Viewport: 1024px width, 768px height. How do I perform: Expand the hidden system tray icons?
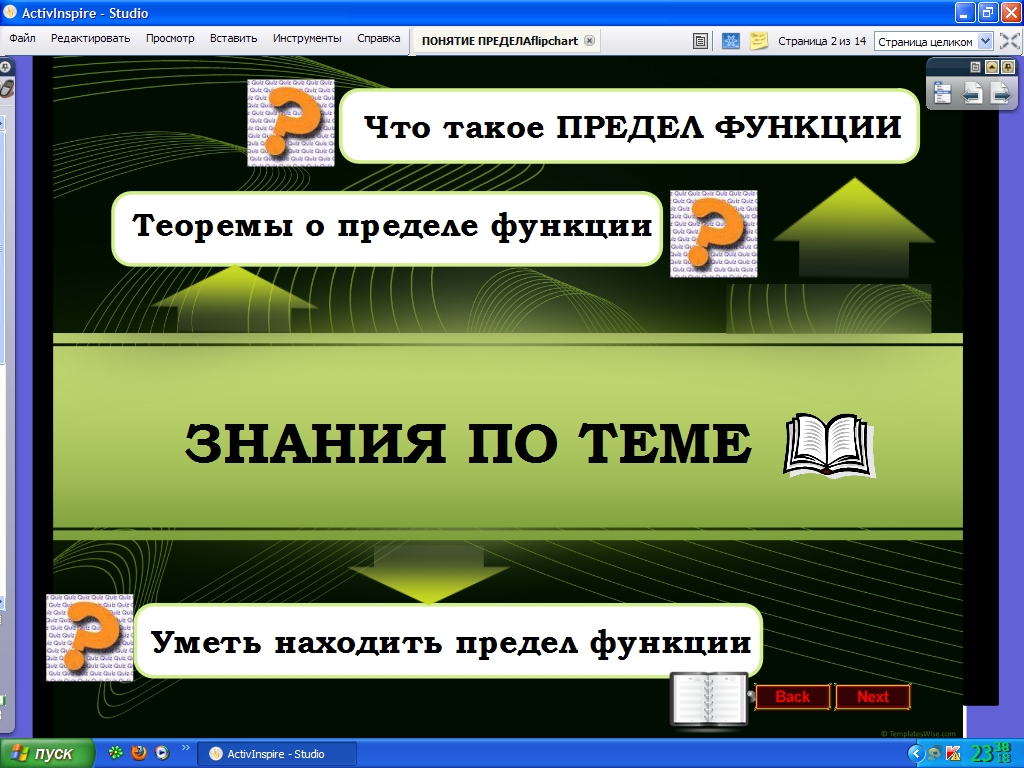tap(915, 753)
